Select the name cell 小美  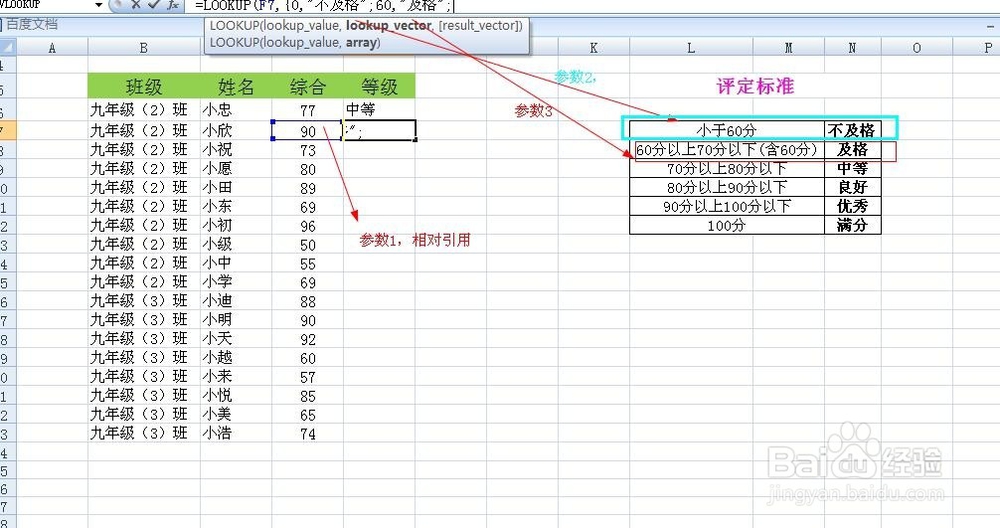[236, 414]
